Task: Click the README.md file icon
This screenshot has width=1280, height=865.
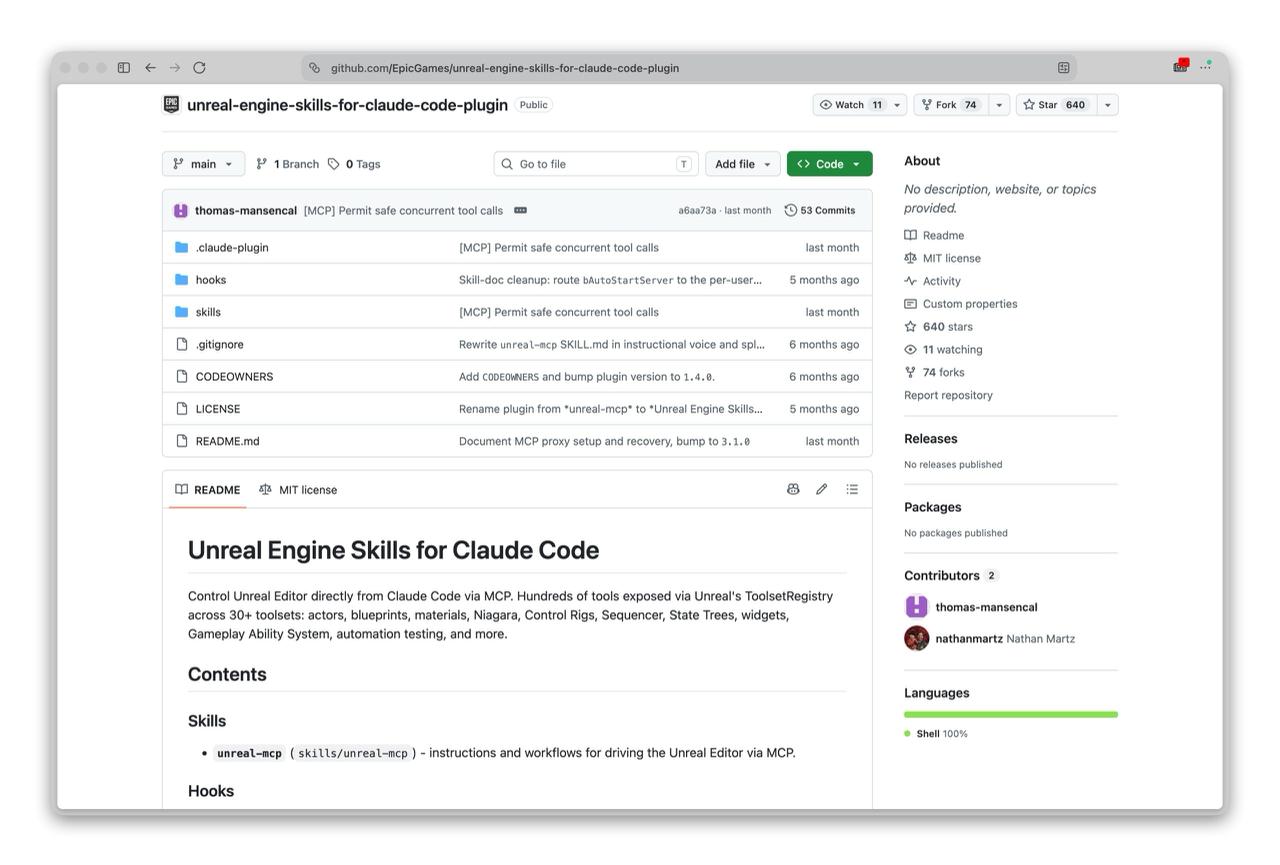Action: click(x=181, y=441)
